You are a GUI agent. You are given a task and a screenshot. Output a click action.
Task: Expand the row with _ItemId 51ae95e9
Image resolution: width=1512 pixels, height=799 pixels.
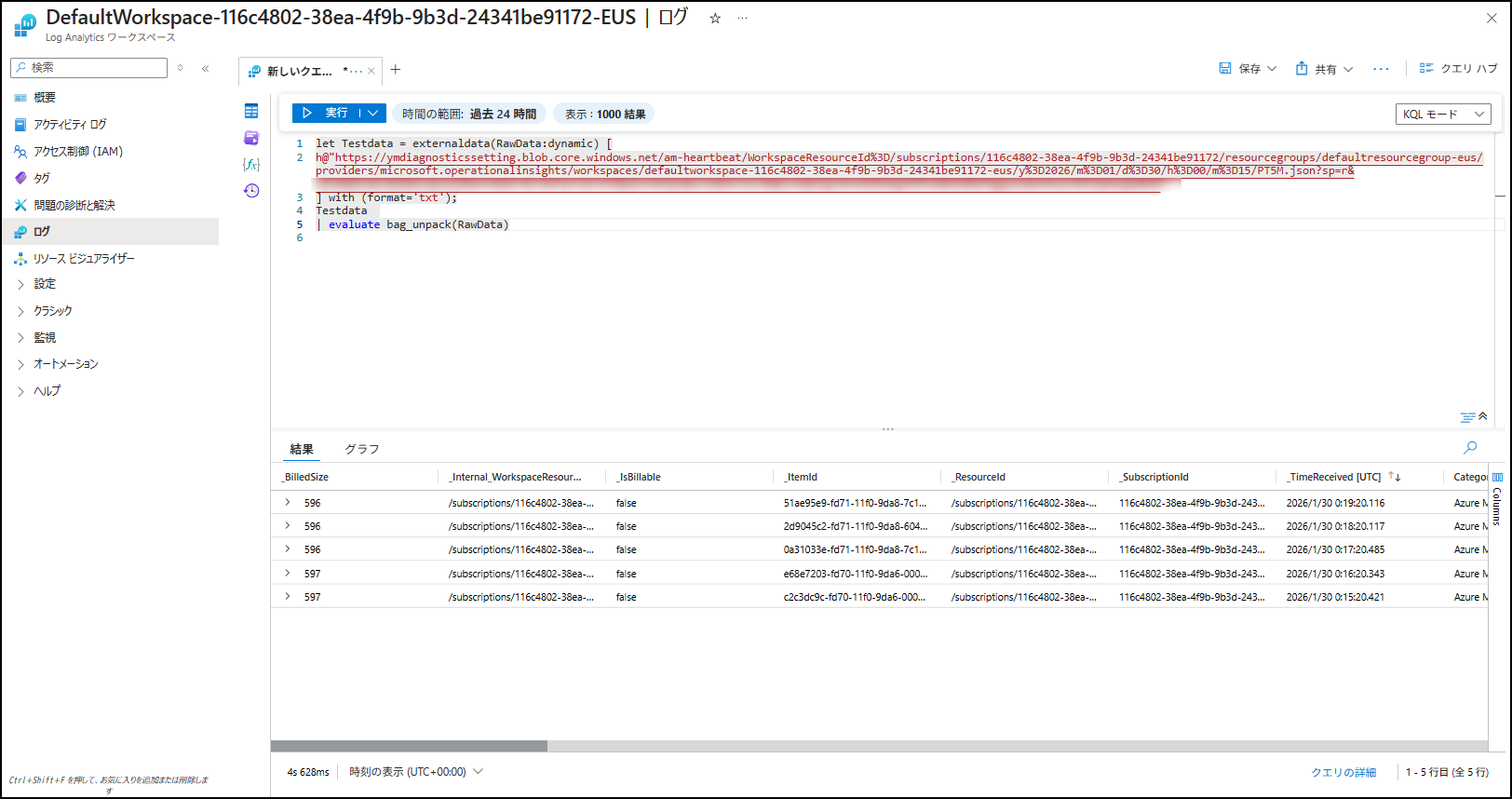click(288, 503)
